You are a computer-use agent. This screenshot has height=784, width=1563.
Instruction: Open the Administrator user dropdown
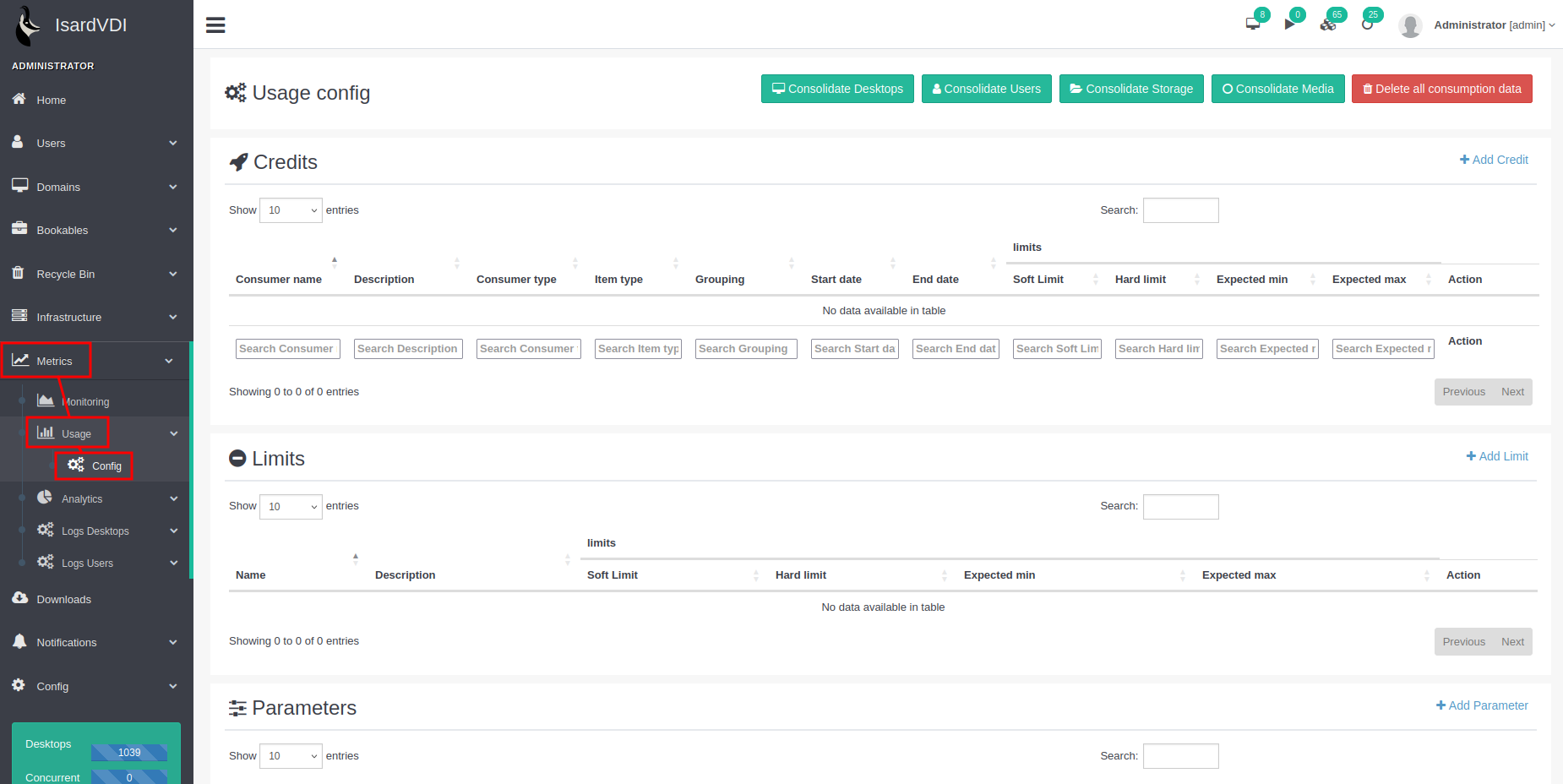point(1493,25)
